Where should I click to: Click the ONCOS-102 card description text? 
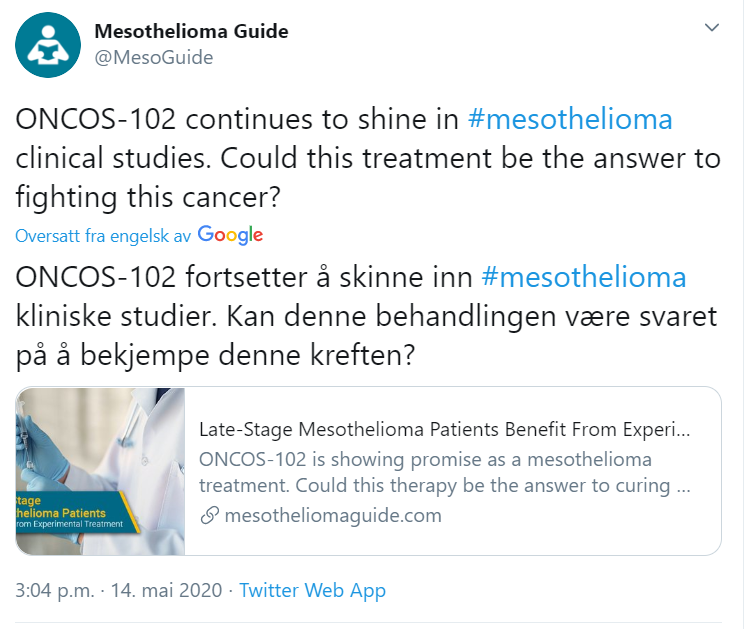444,473
